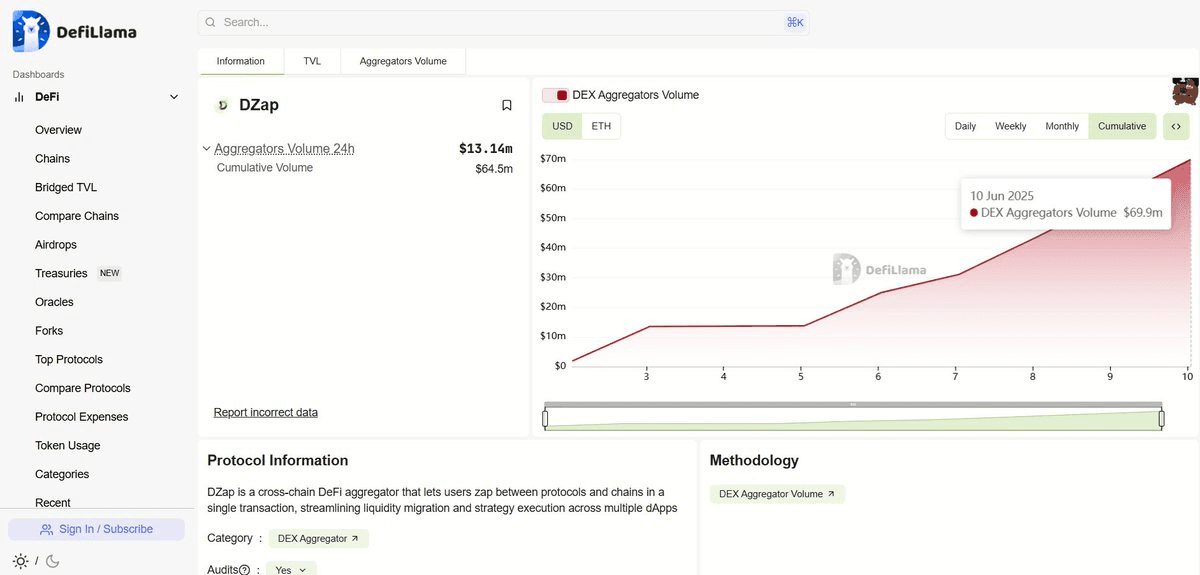Open the embed chart code button
Image resolution: width=1200 pixels, height=575 pixels.
tap(1176, 126)
